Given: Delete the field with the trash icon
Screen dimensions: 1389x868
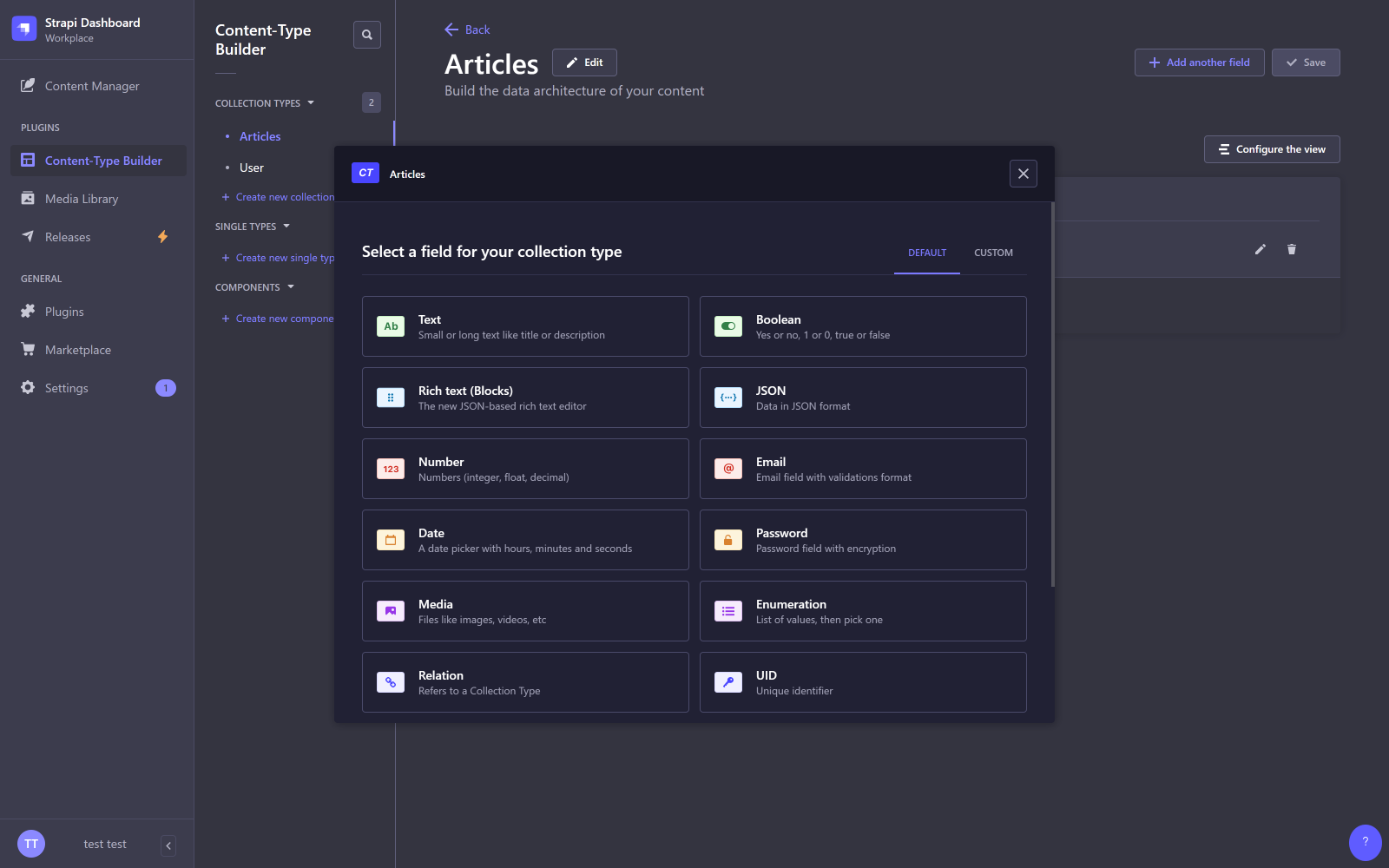Looking at the screenshot, I should tap(1292, 249).
